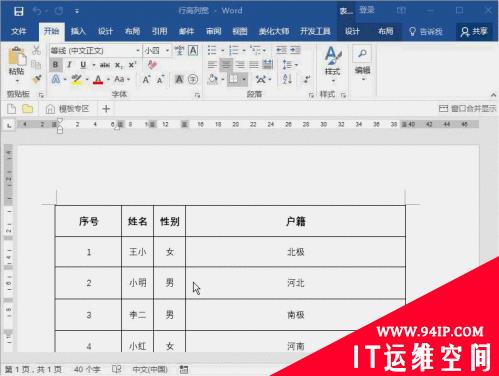Click the table cell containing 河北
This screenshot has width=499, height=376.
[x=296, y=283]
